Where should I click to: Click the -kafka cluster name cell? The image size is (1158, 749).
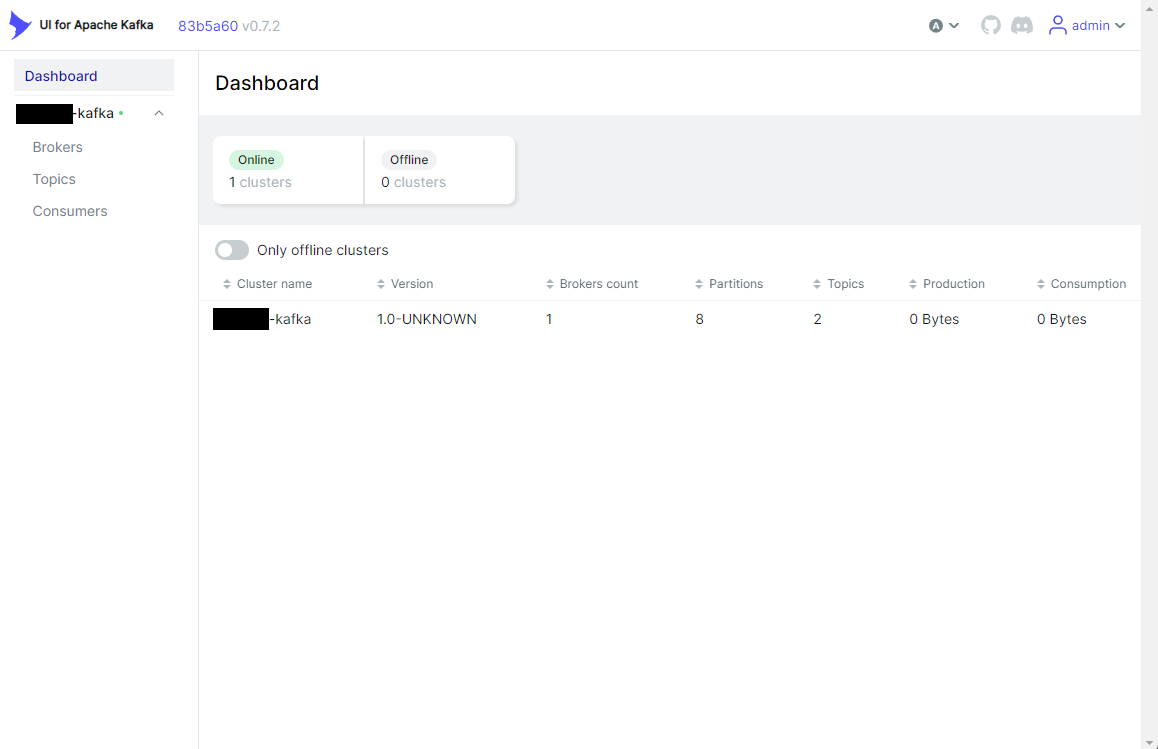tap(262, 319)
